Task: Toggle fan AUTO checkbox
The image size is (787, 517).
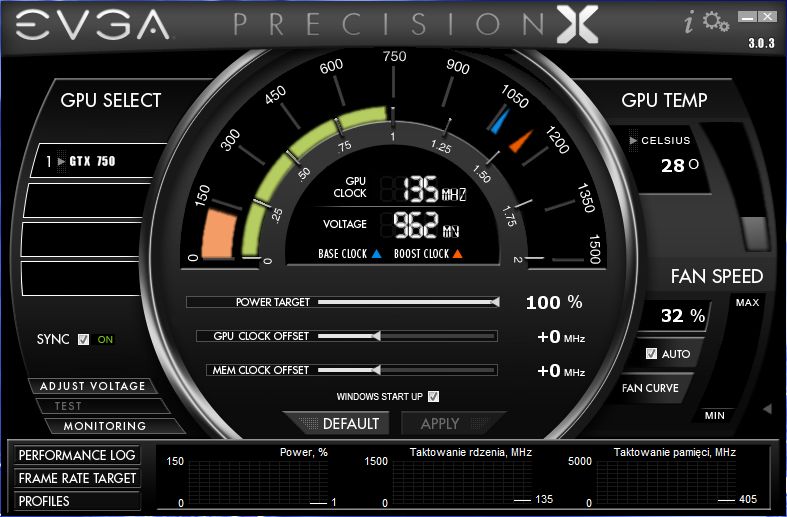Action: click(651, 353)
